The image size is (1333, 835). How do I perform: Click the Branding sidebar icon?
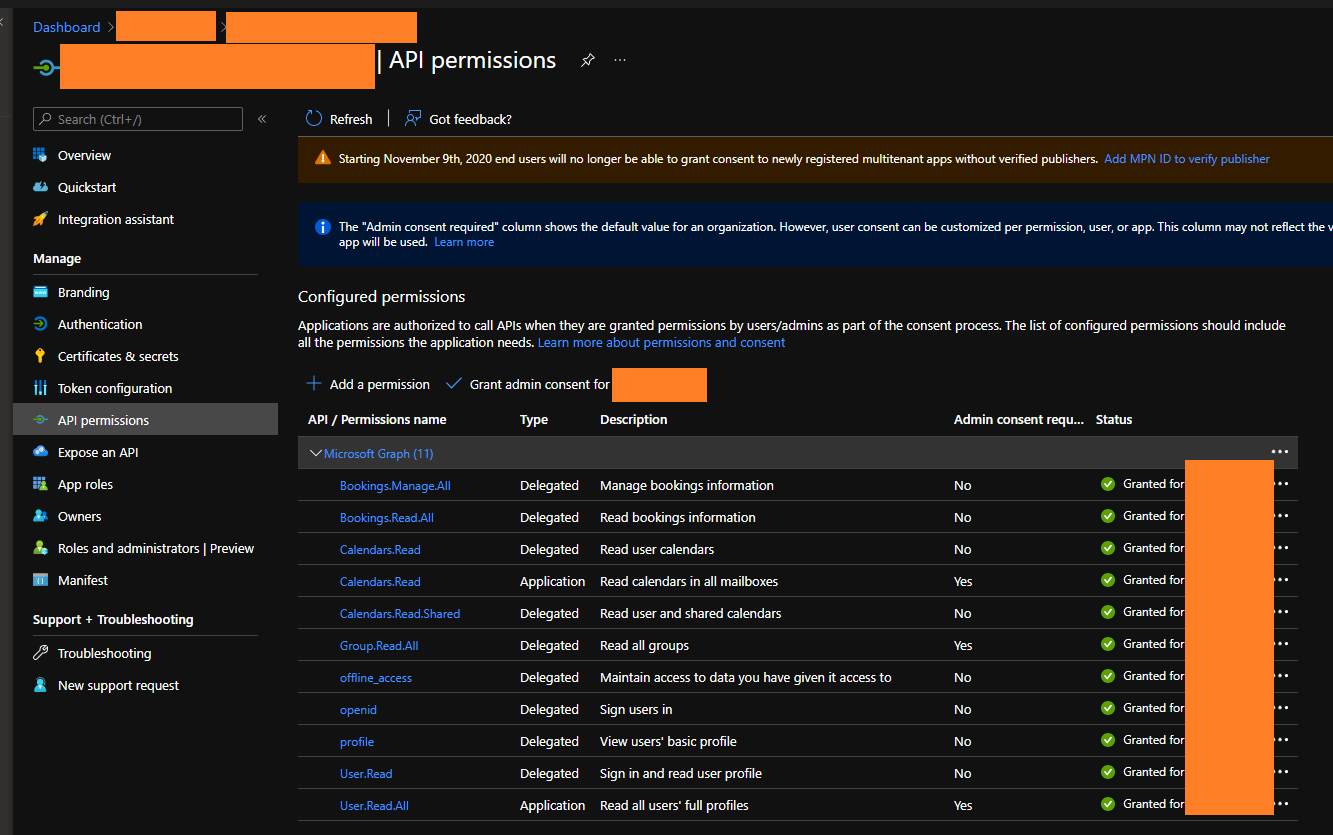coord(40,292)
